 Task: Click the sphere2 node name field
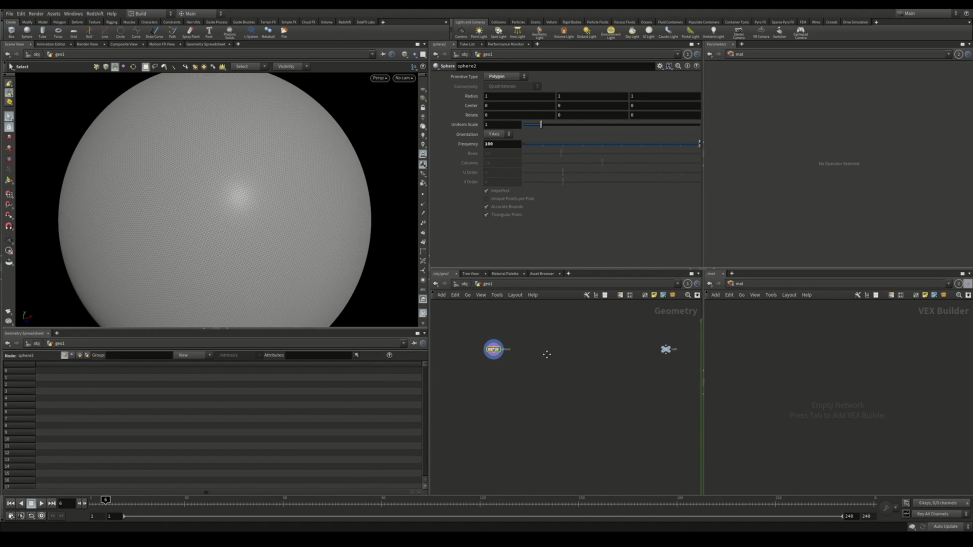[x=555, y=66]
